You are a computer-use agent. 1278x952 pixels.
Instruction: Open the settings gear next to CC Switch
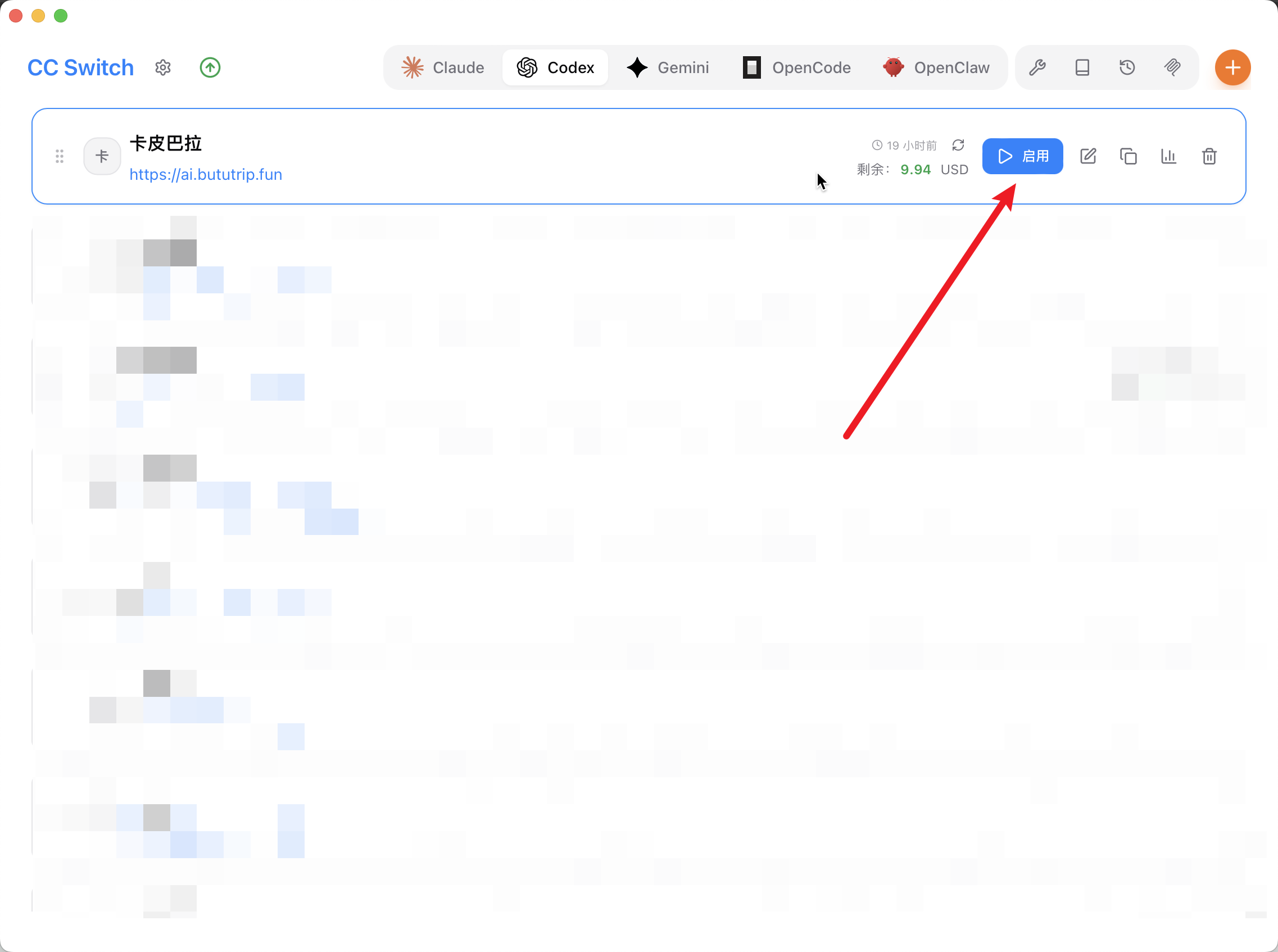[163, 67]
